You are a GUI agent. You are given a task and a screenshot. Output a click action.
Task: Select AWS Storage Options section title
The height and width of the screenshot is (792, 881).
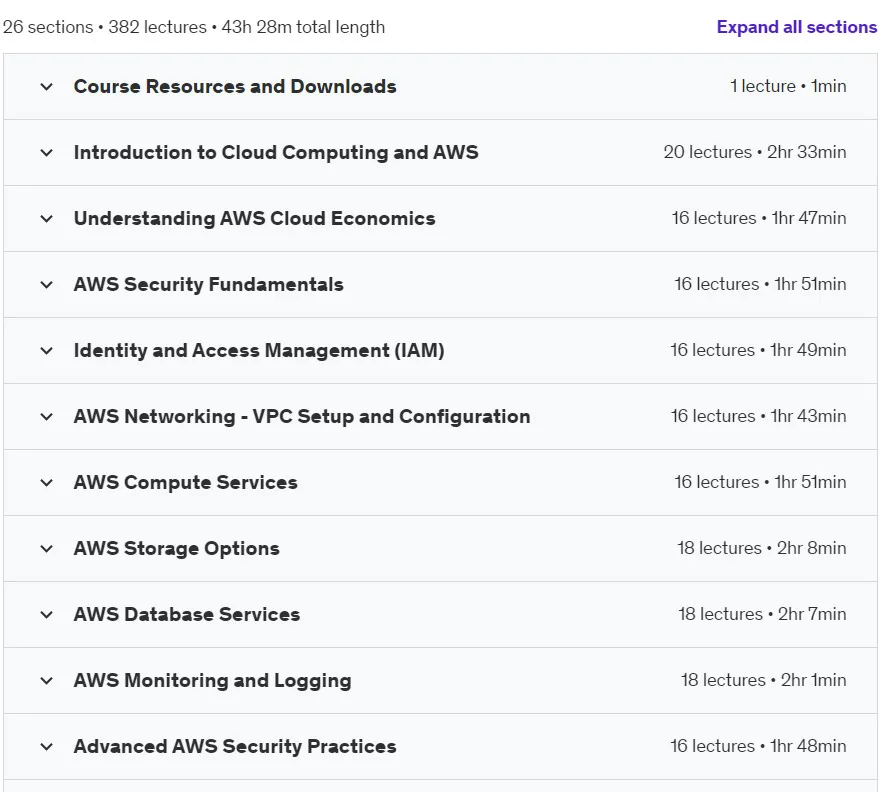pyautogui.click(x=176, y=548)
